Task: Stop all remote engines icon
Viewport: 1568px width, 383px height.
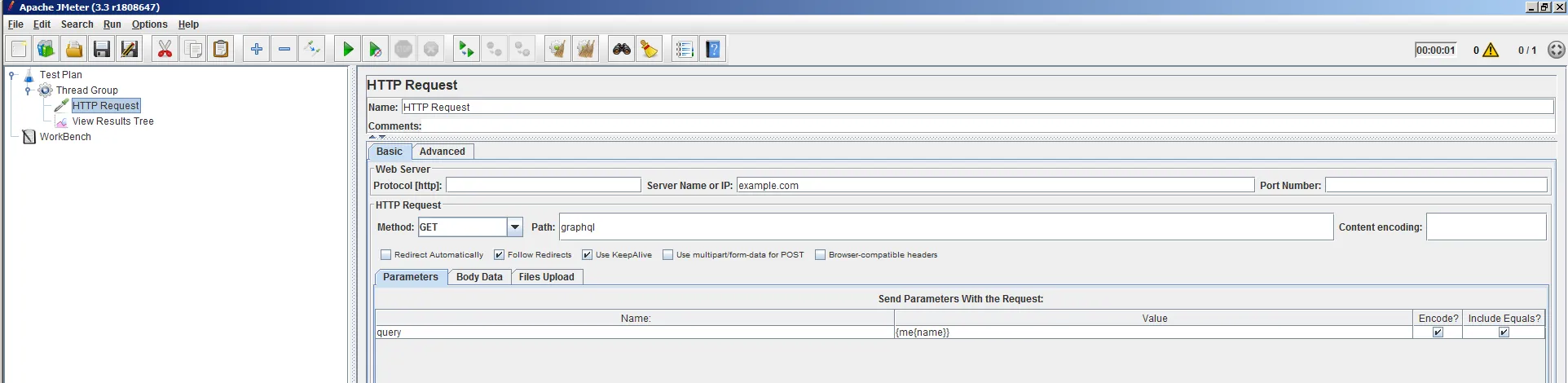Action: tap(495, 49)
